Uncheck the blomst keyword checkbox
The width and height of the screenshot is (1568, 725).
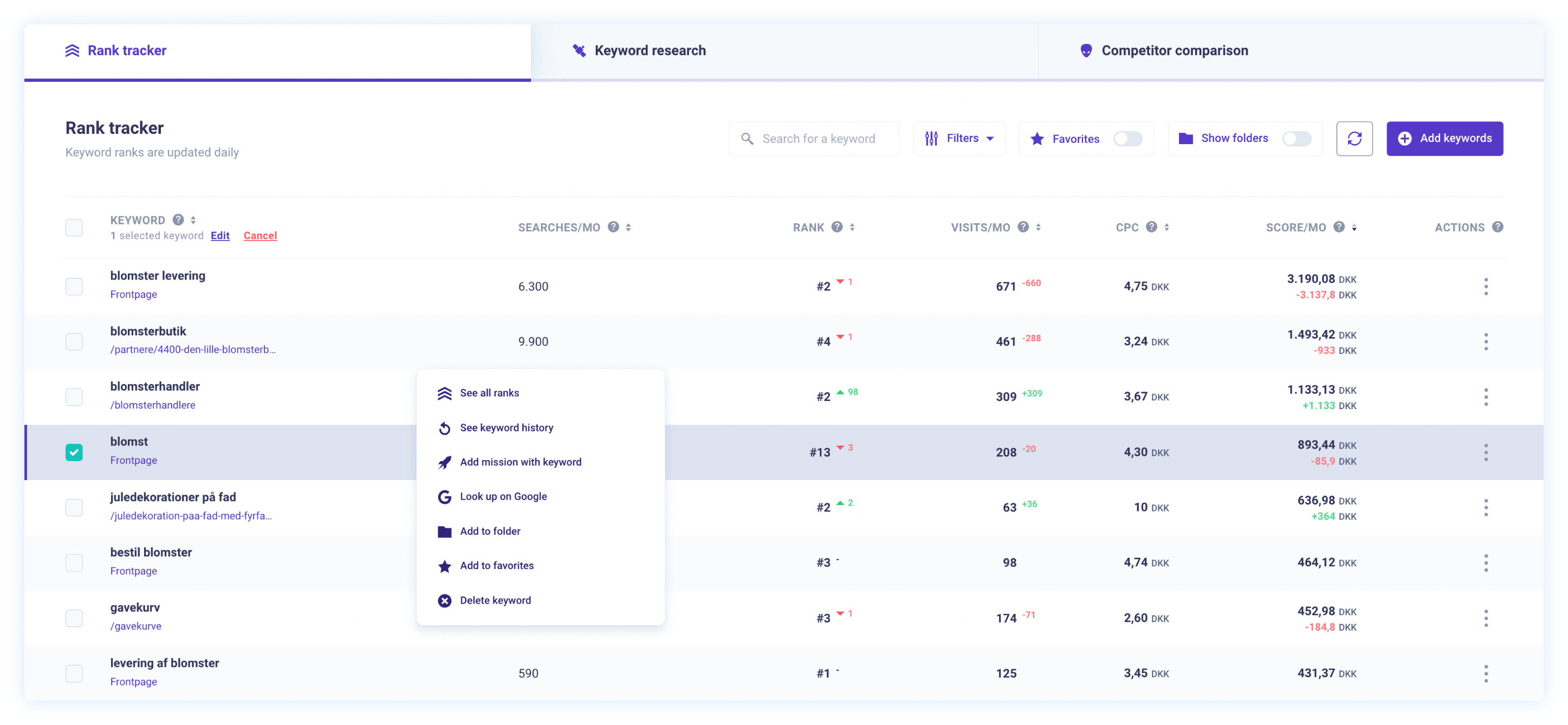pos(74,452)
